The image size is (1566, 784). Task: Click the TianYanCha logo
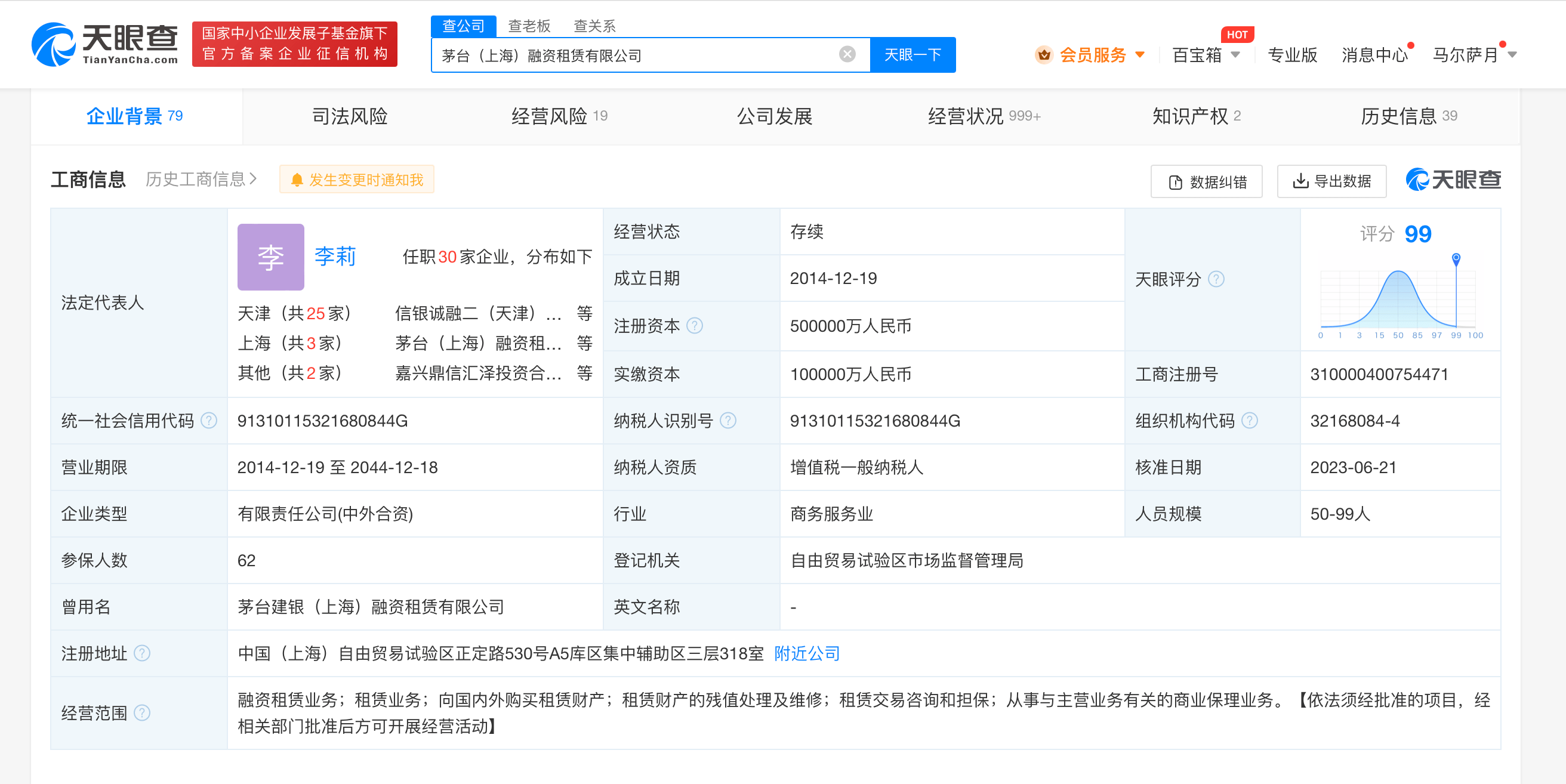pyautogui.click(x=104, y=44)
